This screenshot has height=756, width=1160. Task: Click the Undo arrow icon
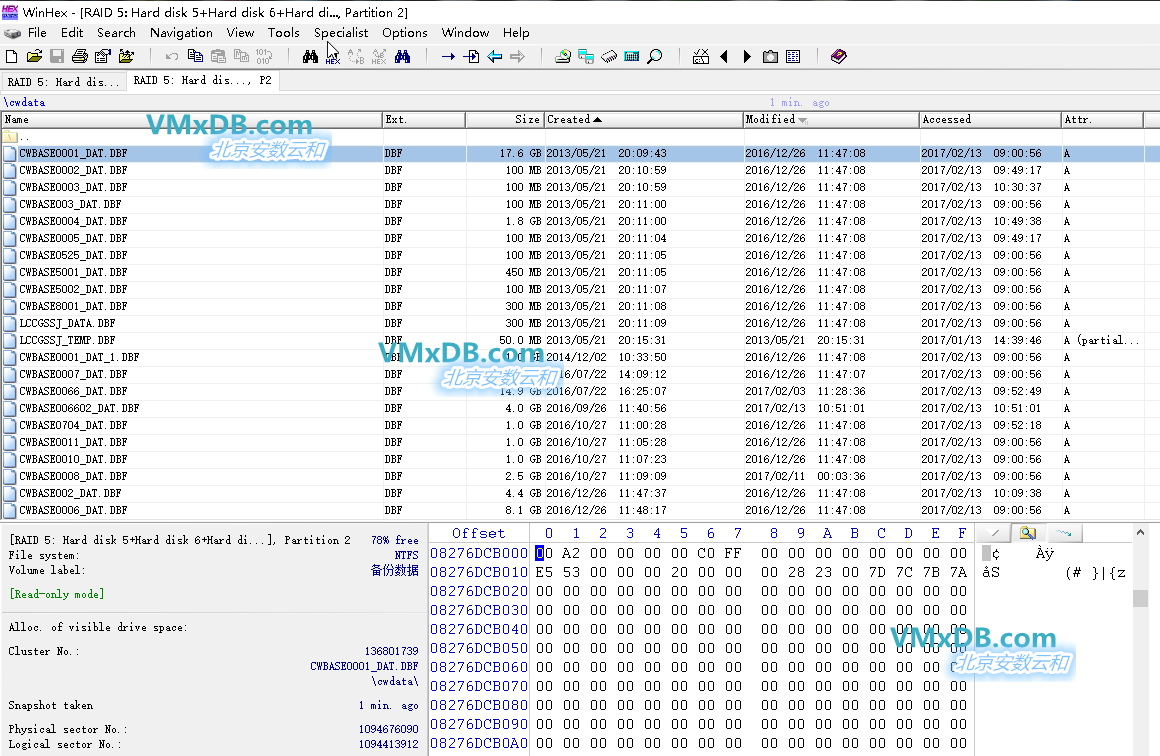click(172, 56)
